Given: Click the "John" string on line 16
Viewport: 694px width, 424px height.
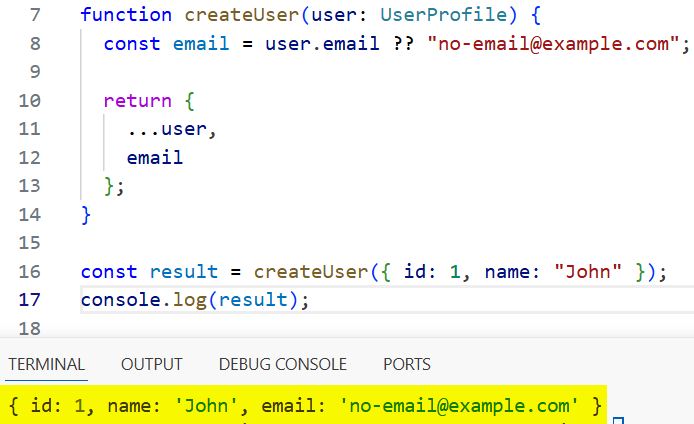Looking at the screenshot, I should (x=588, y=272).
